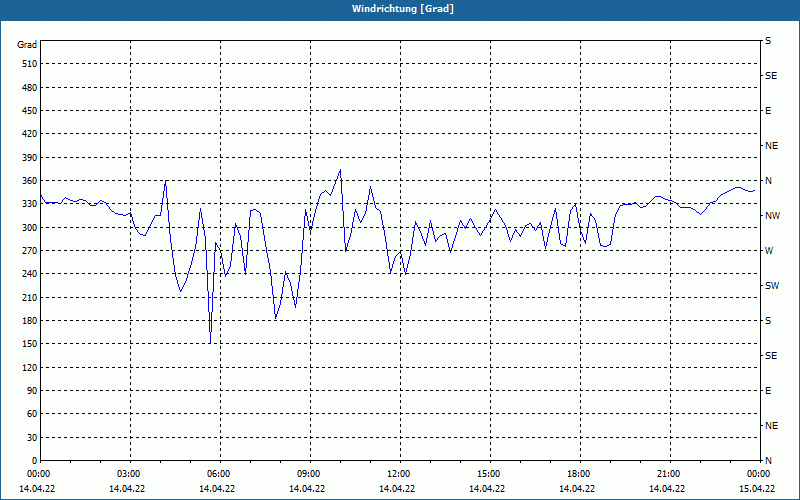The image size is (800, 500).
Task: Click the 00:00 label above date 14.04.22
Action: click(x=40, y=474)
